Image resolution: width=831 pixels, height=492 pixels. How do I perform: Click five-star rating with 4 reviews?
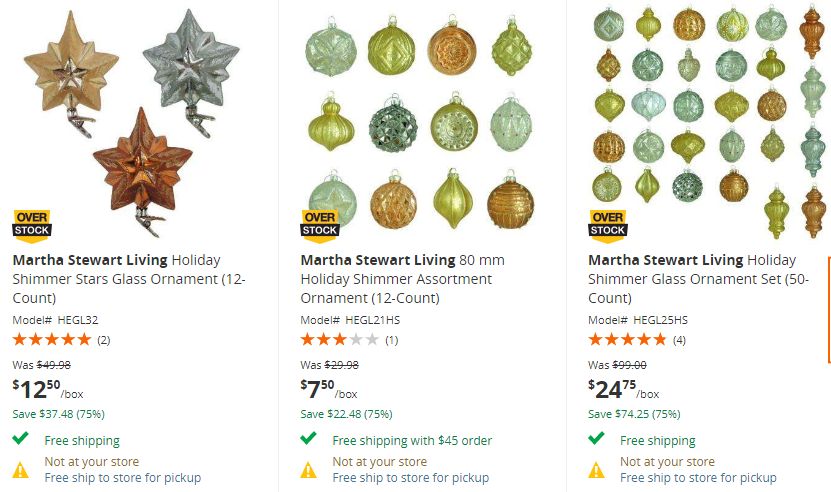628,340
